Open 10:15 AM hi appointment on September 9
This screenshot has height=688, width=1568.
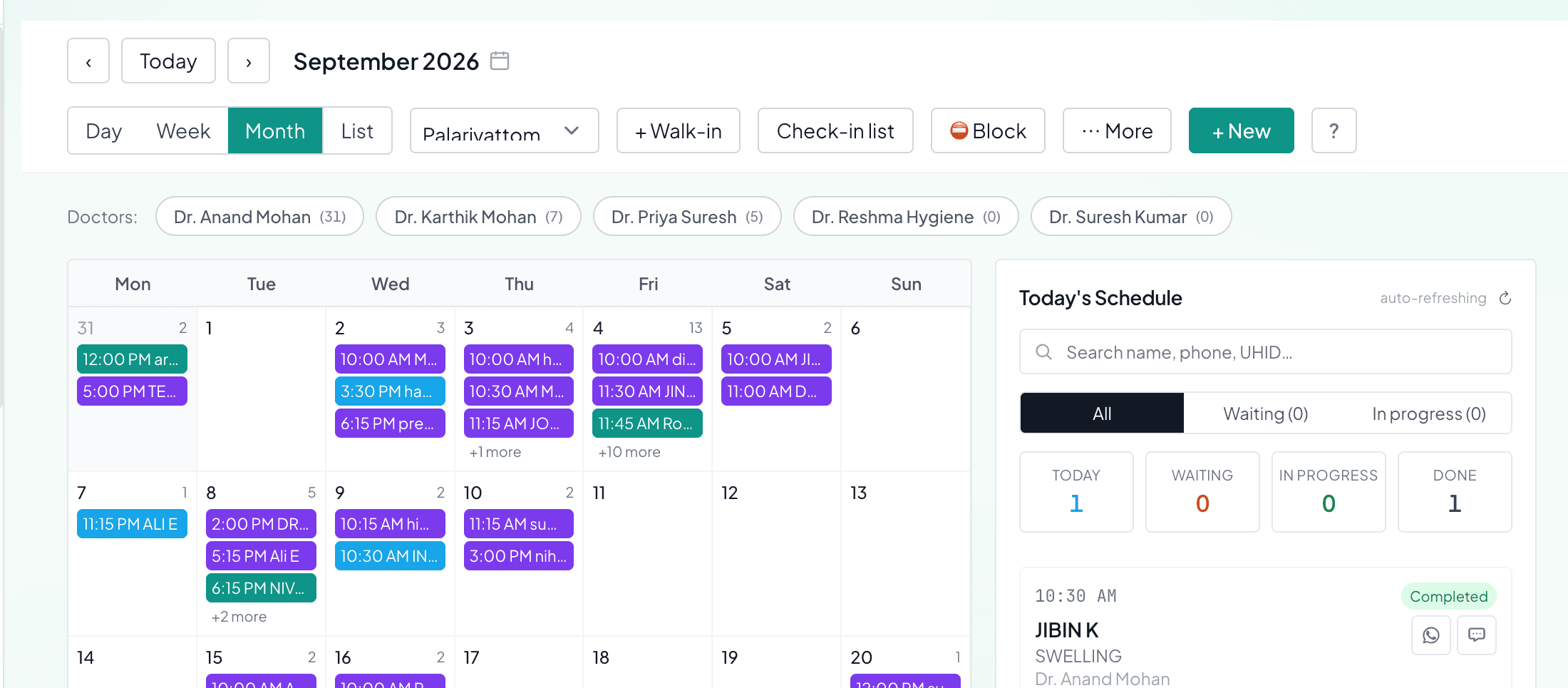(390, 524)
